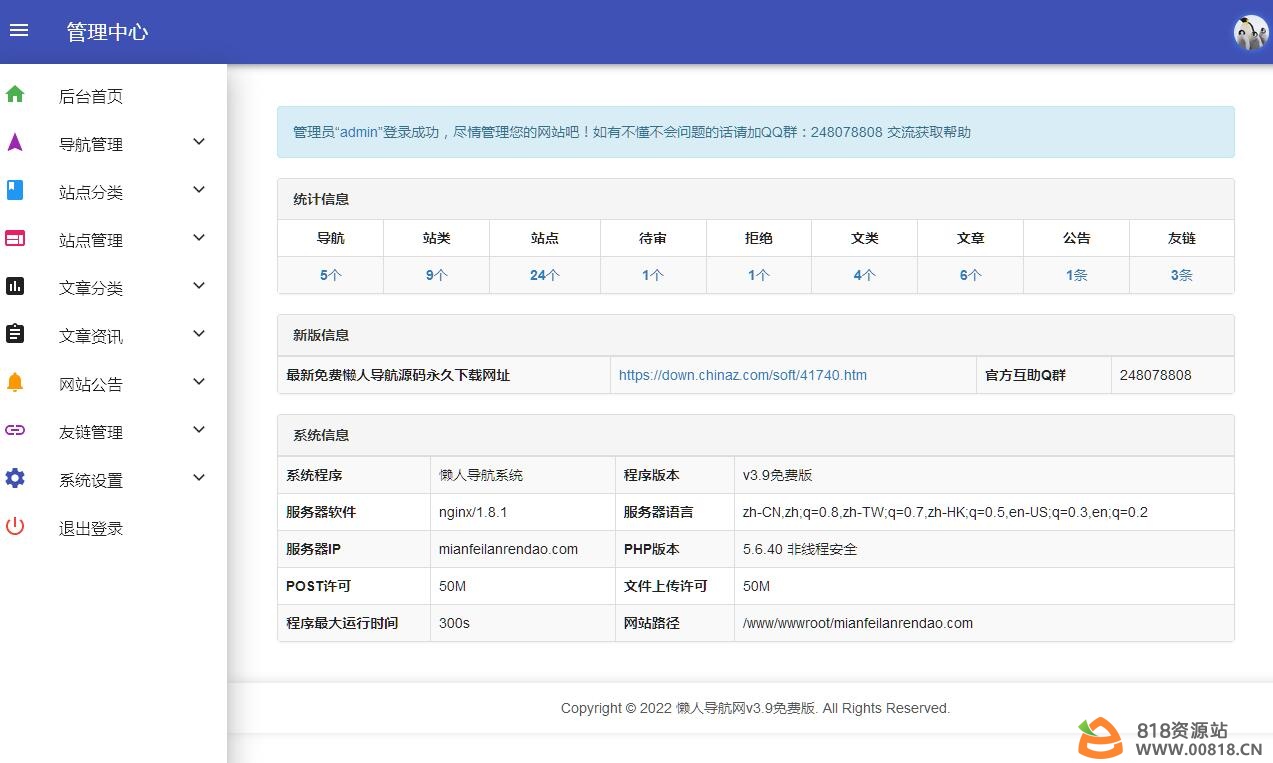Expand the 系统设置 chevron
Viewport: 1273px width, 763px height.
[x=199, y=478]
